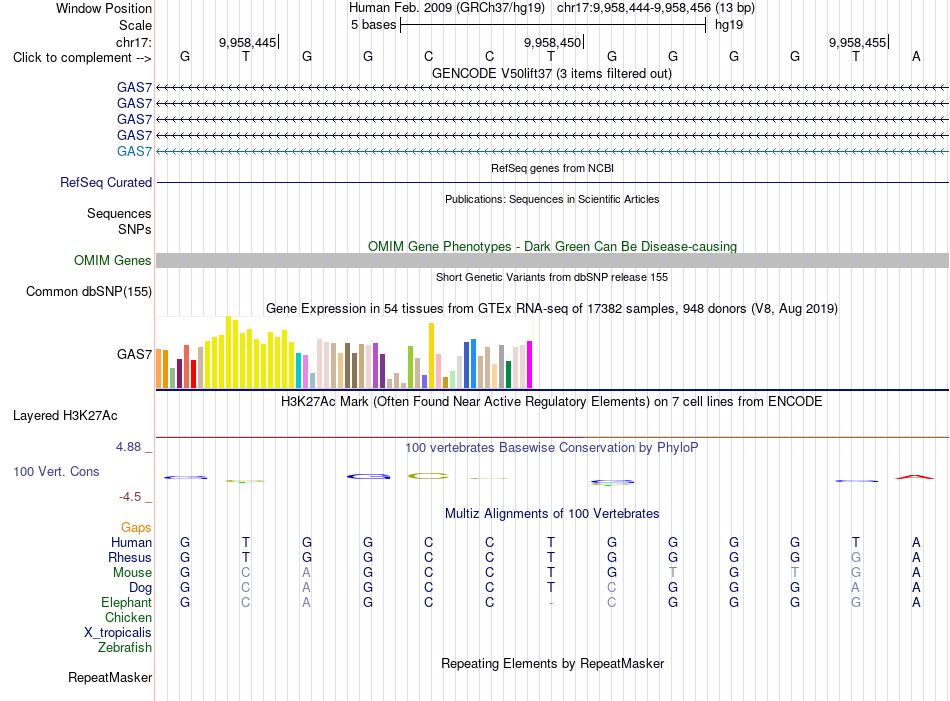950x701 pixels.
Task: Click the Rhesus alignment row label
Action: tap(130, 557)
